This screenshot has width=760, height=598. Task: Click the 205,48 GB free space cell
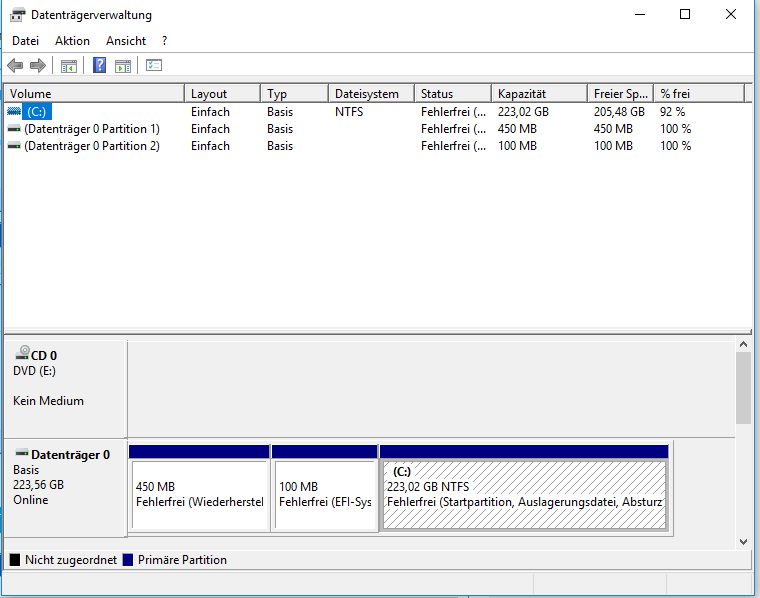click(x=619, y=112)
